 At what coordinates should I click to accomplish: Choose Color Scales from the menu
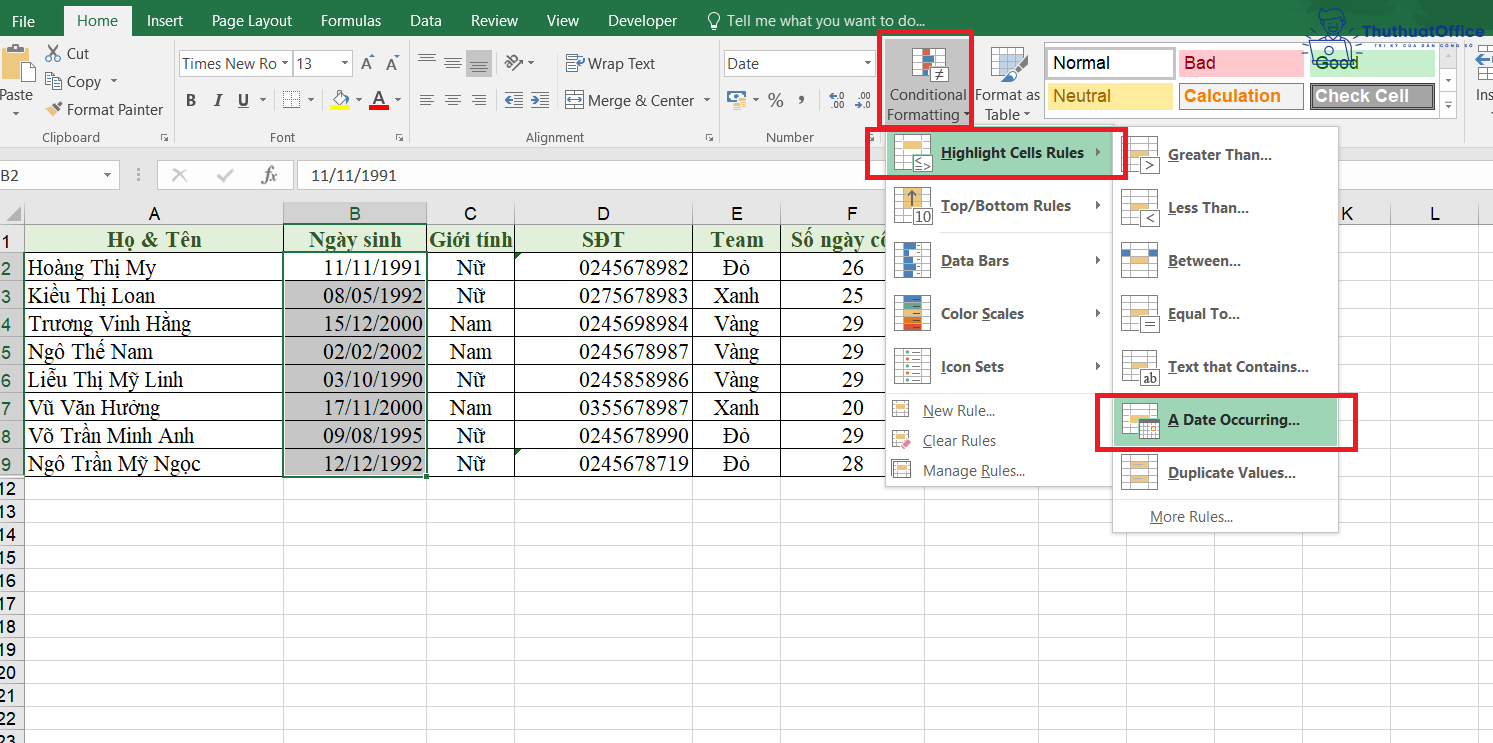coord(982,313)
